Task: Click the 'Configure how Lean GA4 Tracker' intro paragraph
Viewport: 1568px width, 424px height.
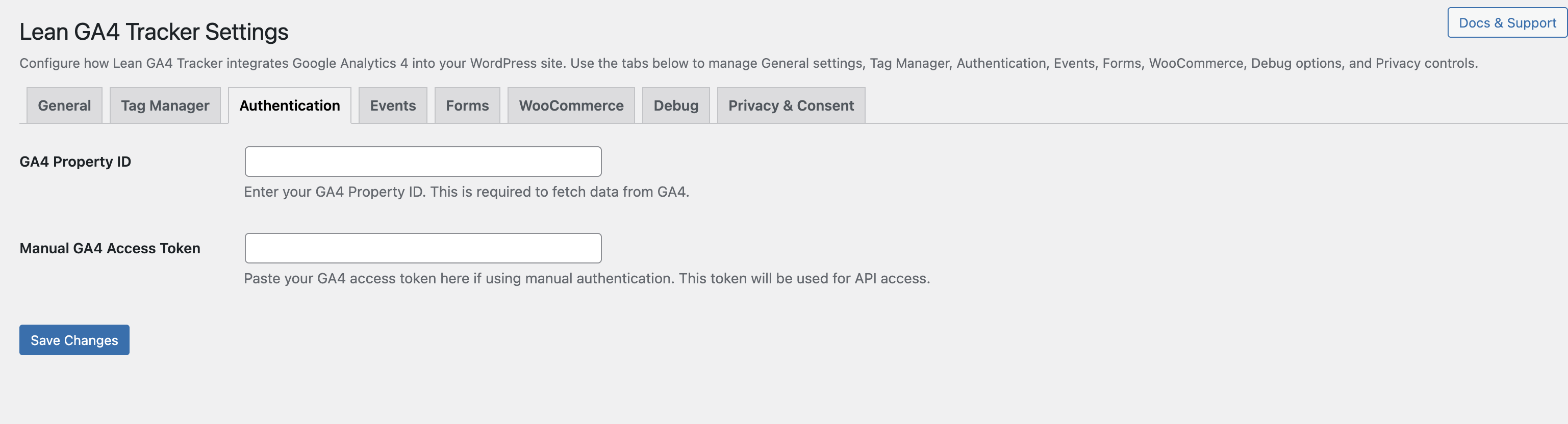Action: 748,63
